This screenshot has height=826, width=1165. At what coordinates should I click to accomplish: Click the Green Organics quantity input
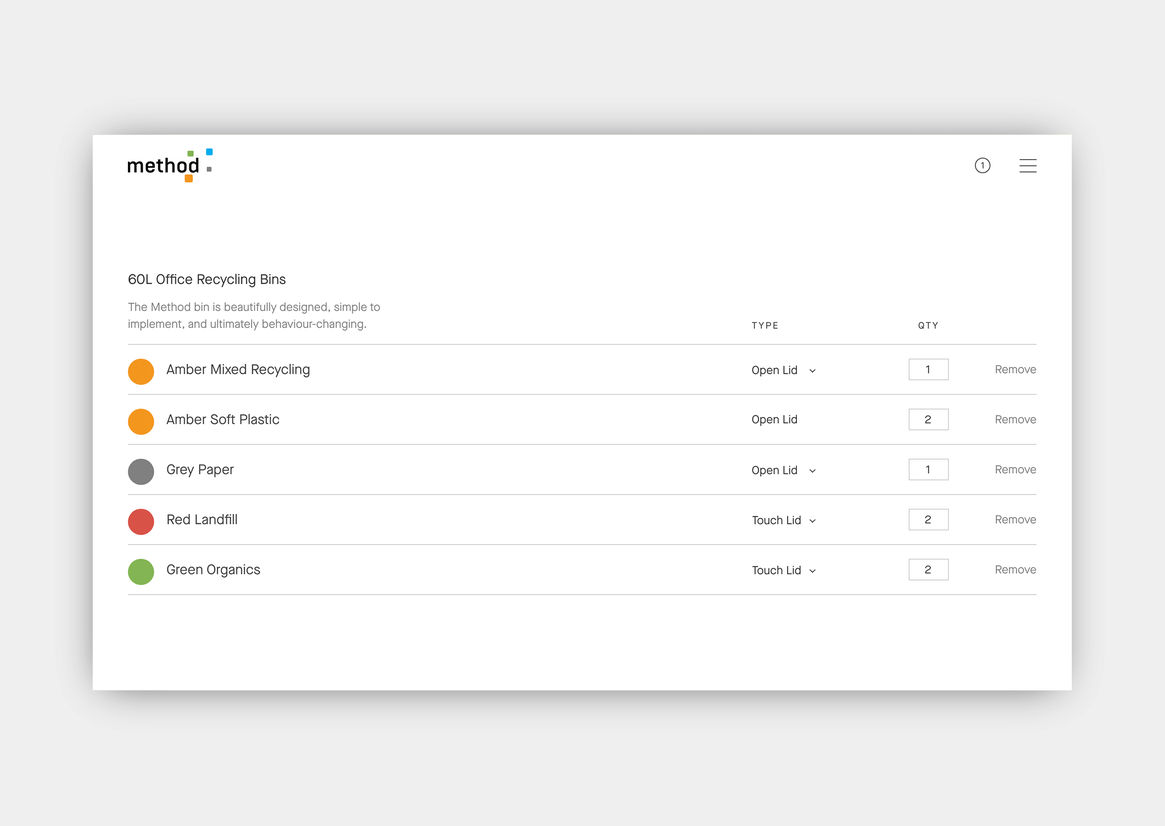click(928, 570)
